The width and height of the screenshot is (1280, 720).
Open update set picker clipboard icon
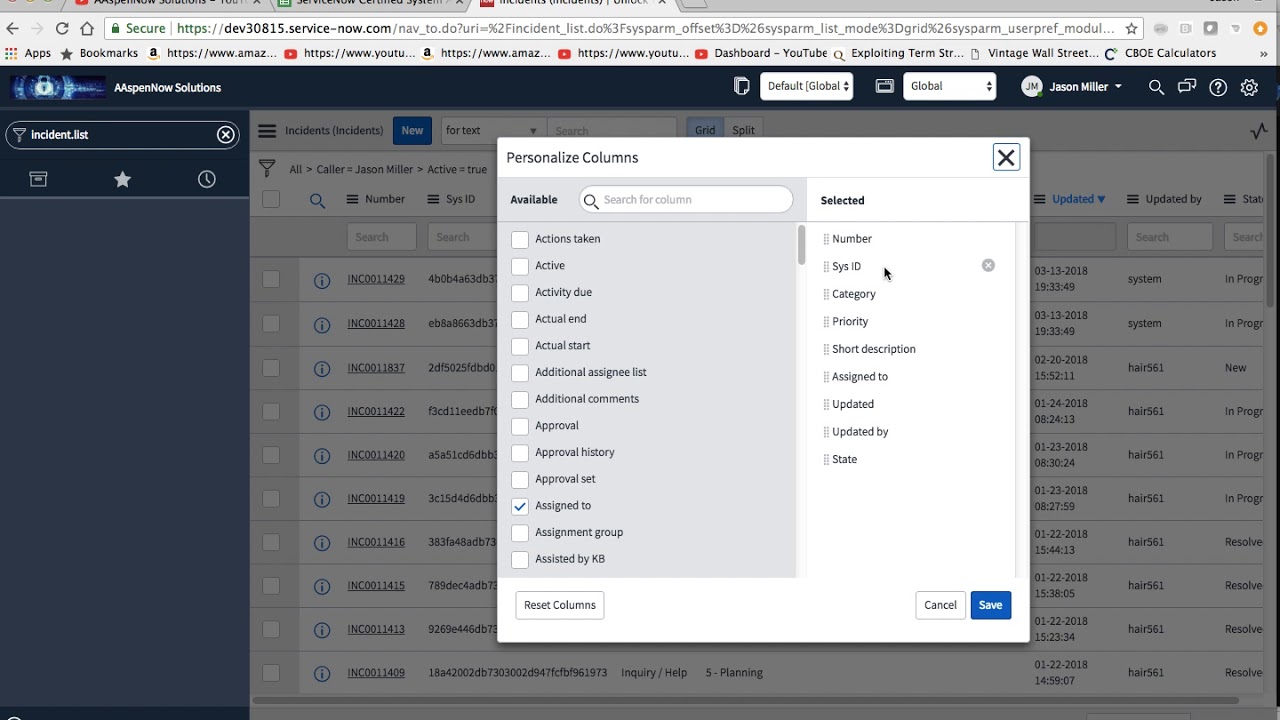(x=741, y=86)
